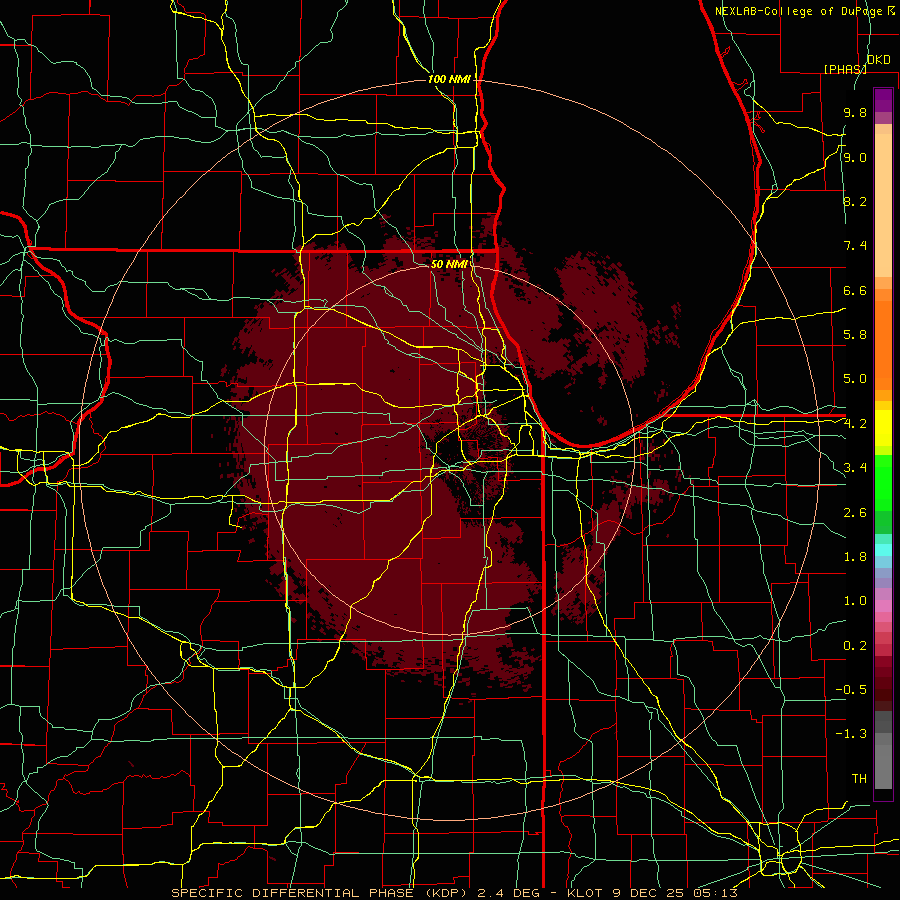Viewport: 900px width, 900px height.
Task: Click the 50 NMI range ring label
Action: [449, 264]
